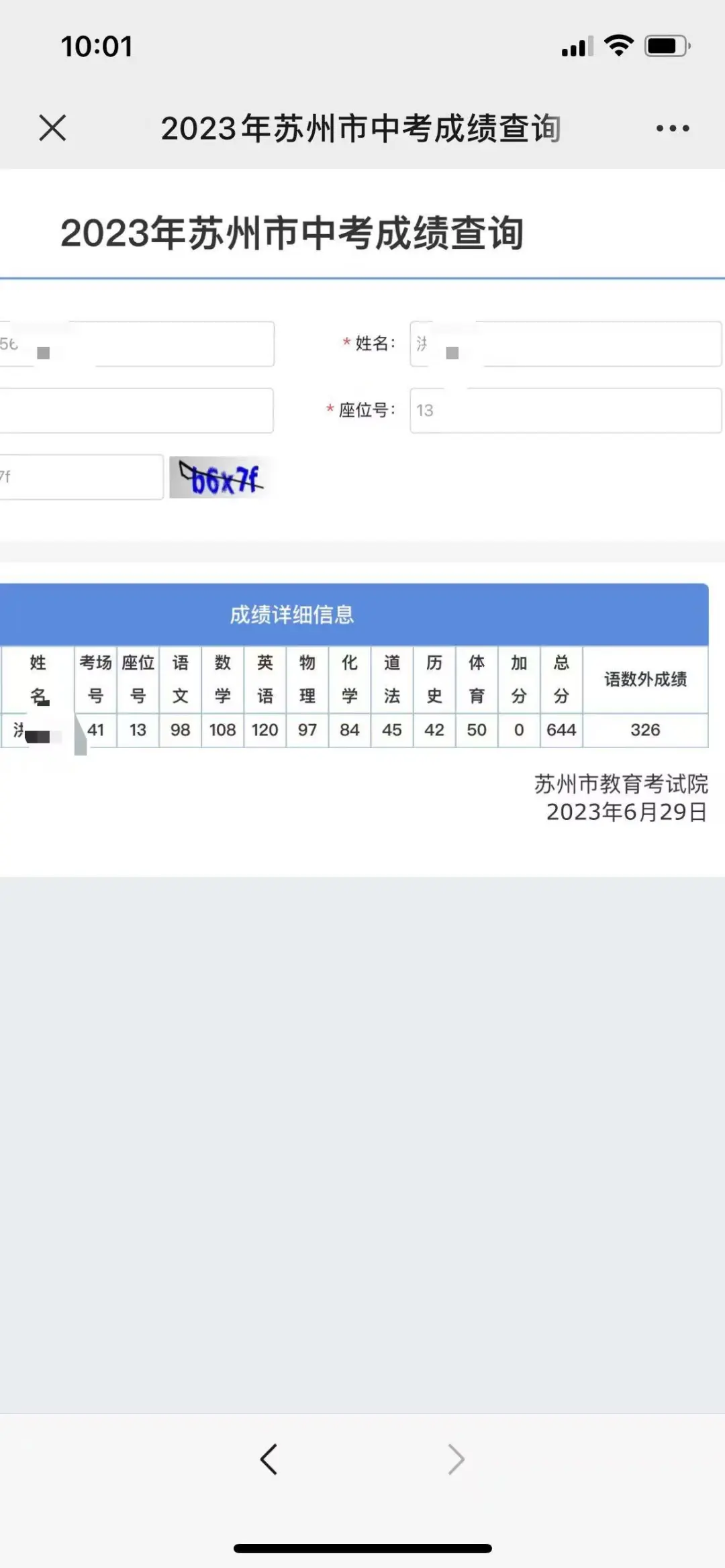
Task: Focus the 姓名 name input field
Action: tap(566, 344)
